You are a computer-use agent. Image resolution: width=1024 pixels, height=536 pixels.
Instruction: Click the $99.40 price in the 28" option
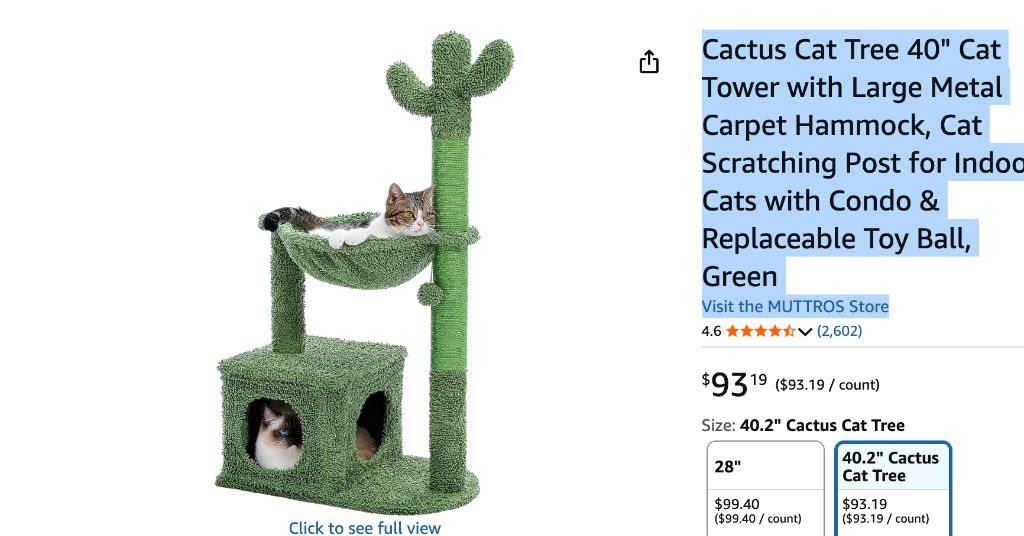coord(737,504)
